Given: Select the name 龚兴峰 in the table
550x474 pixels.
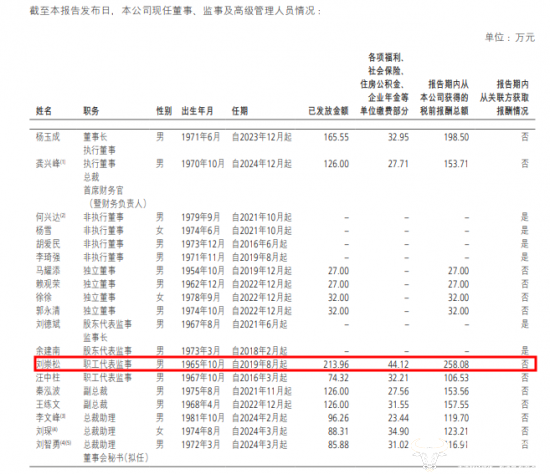Looking at the screenshot, I should (x=48, y=163).
